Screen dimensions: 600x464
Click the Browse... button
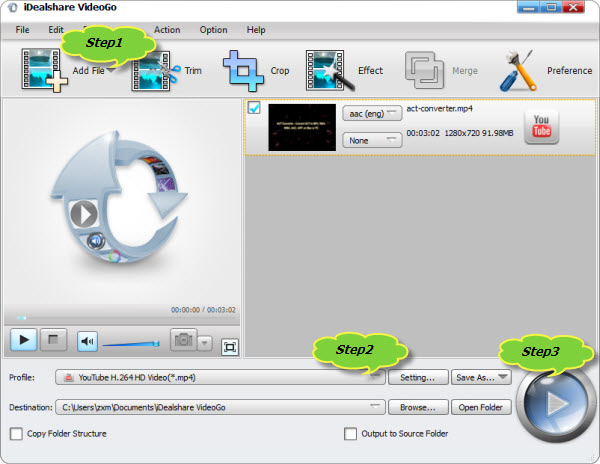[x=418, y=407]
